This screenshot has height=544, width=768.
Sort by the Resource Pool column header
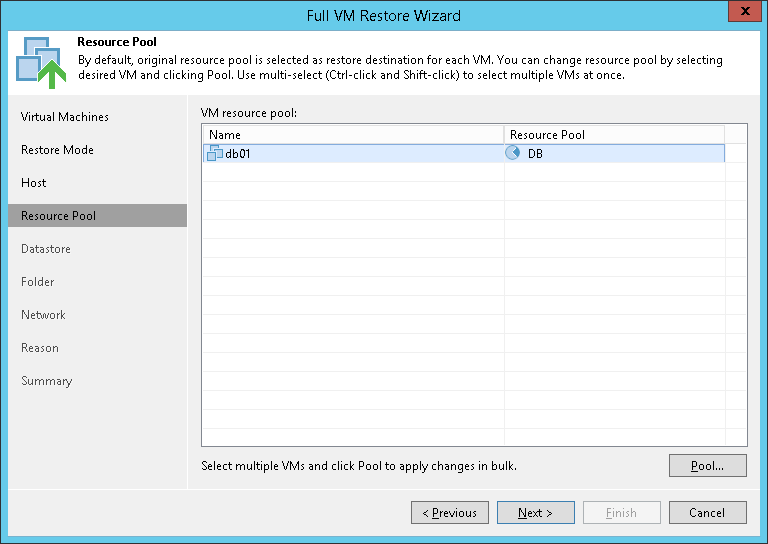click(x=613, y=135)
